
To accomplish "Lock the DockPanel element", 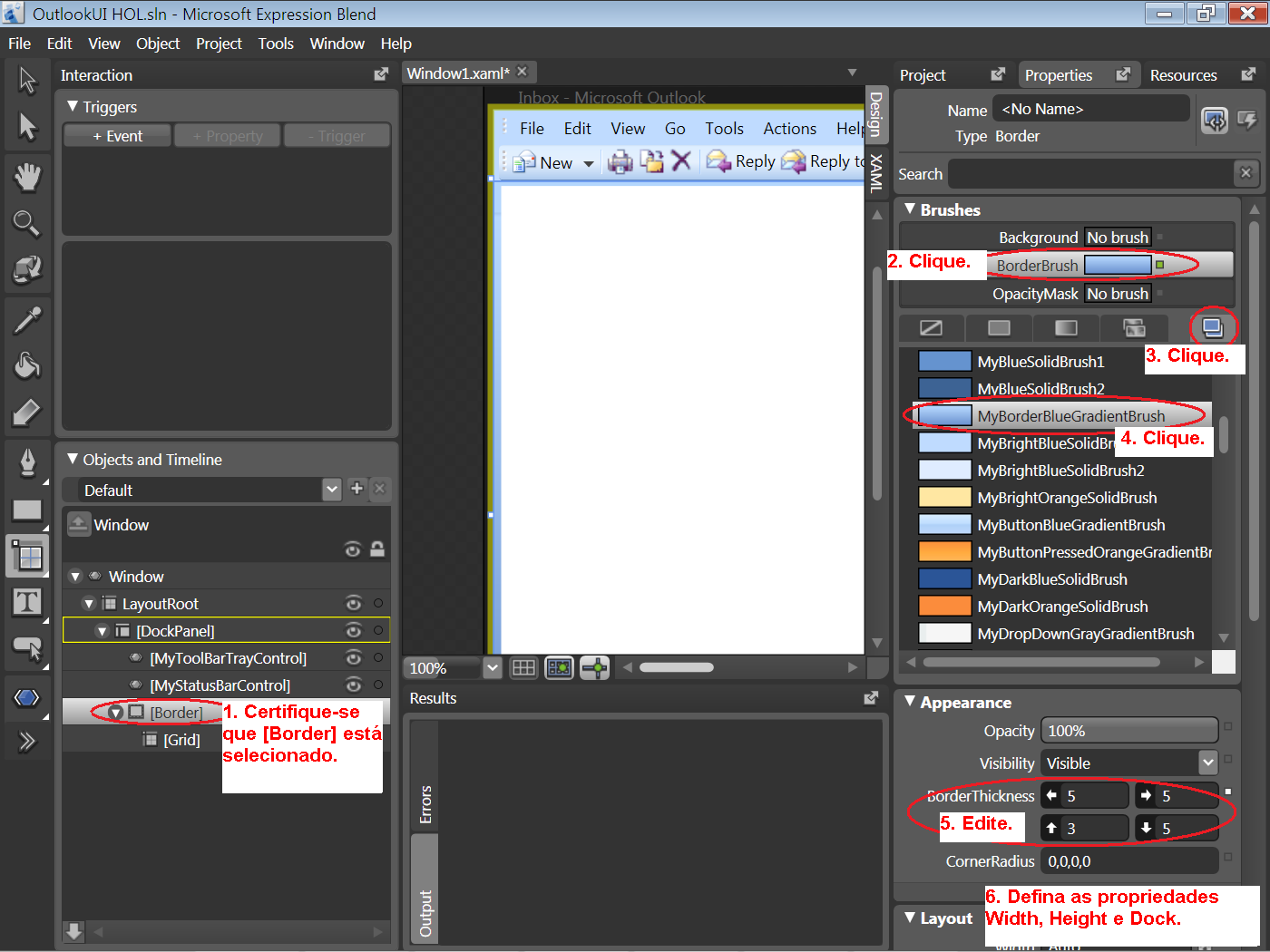I will click(x=378, y=631).
